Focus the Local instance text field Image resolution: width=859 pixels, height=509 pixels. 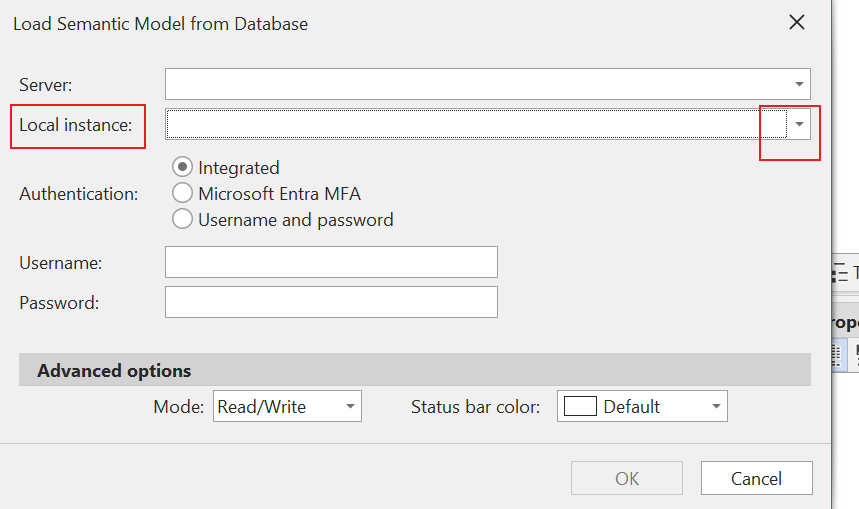[x=476, y=124]
